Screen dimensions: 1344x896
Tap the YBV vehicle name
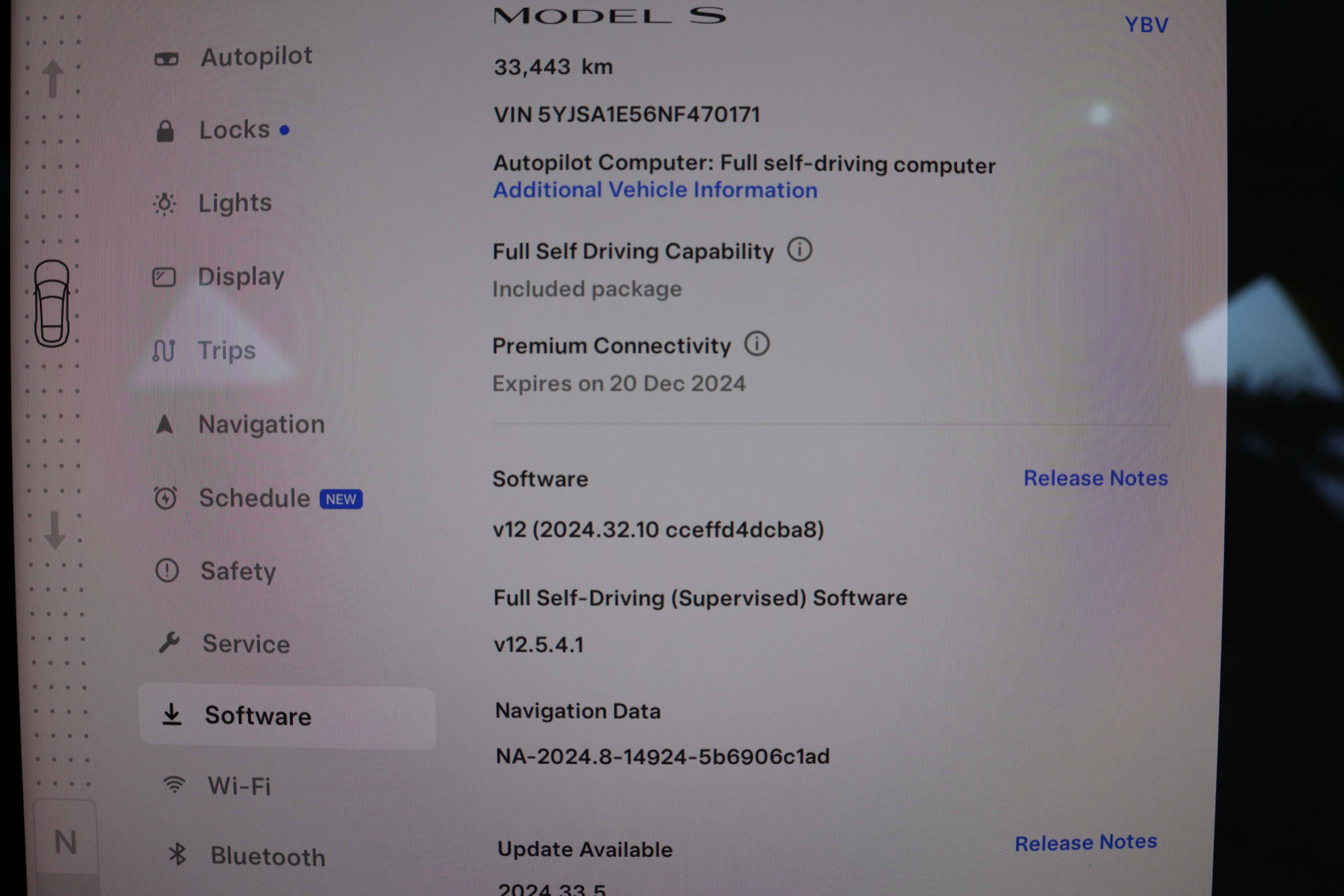tap(1146, 25)
